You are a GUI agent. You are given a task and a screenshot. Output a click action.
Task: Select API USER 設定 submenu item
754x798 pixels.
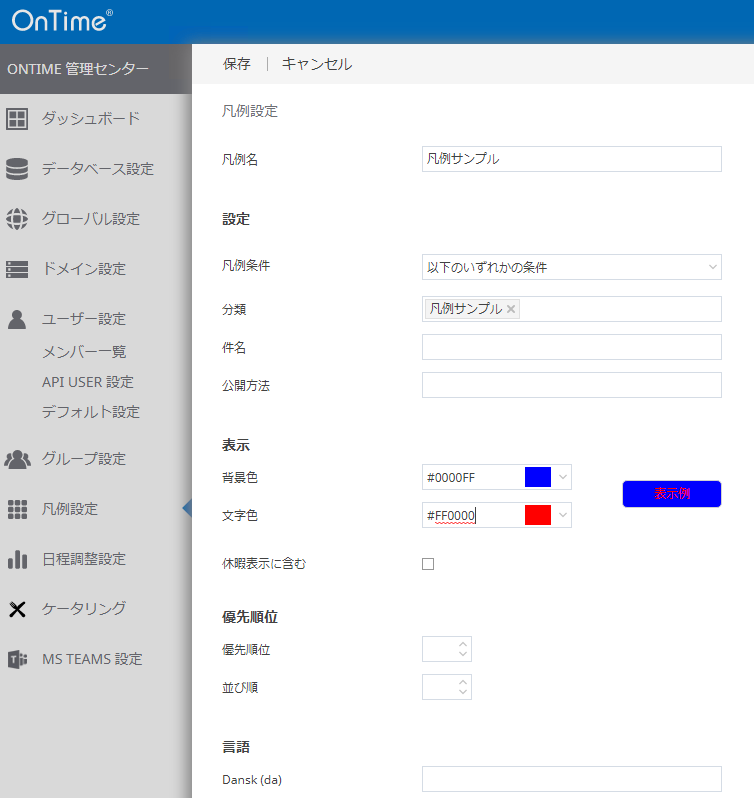88,382
